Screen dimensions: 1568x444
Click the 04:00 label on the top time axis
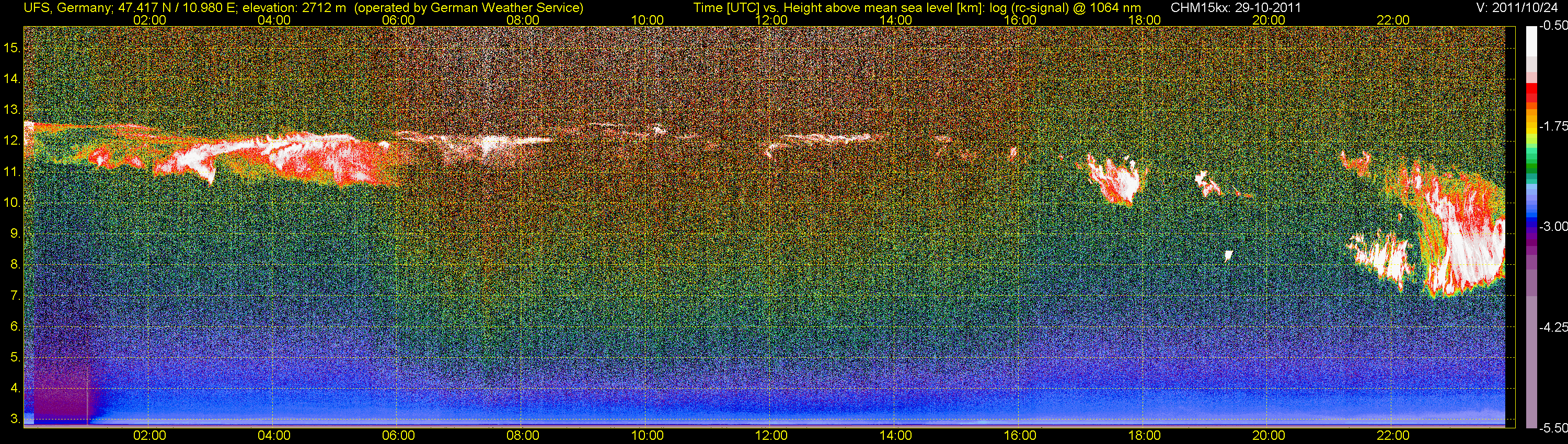(274, 20)
